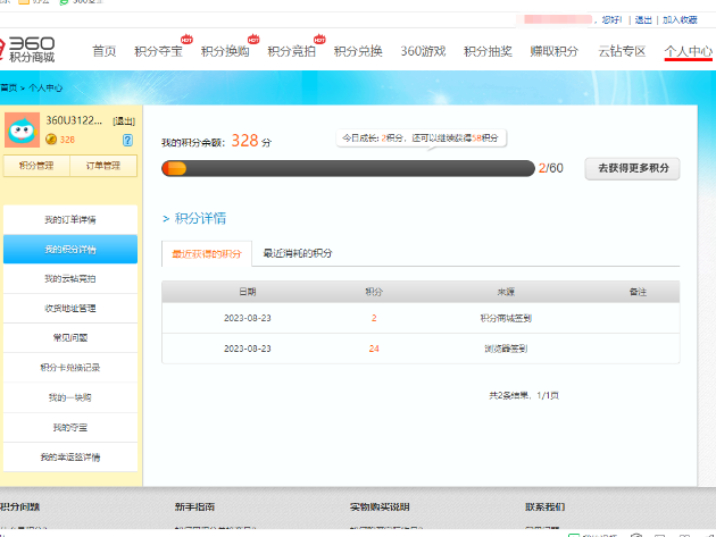The height and width of the screenshot is (537, 716).
Task: Open the 云钻专区 navigation item
Action: pyautogui.click(x=622, y=51)
